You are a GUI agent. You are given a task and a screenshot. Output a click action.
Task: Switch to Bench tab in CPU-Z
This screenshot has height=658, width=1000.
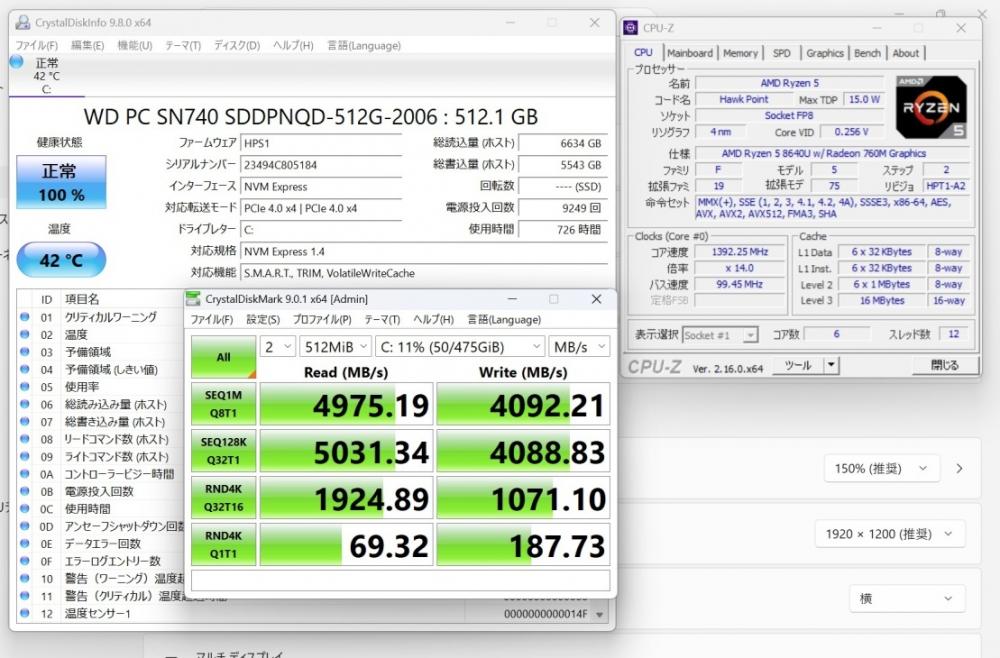[867, 53]
